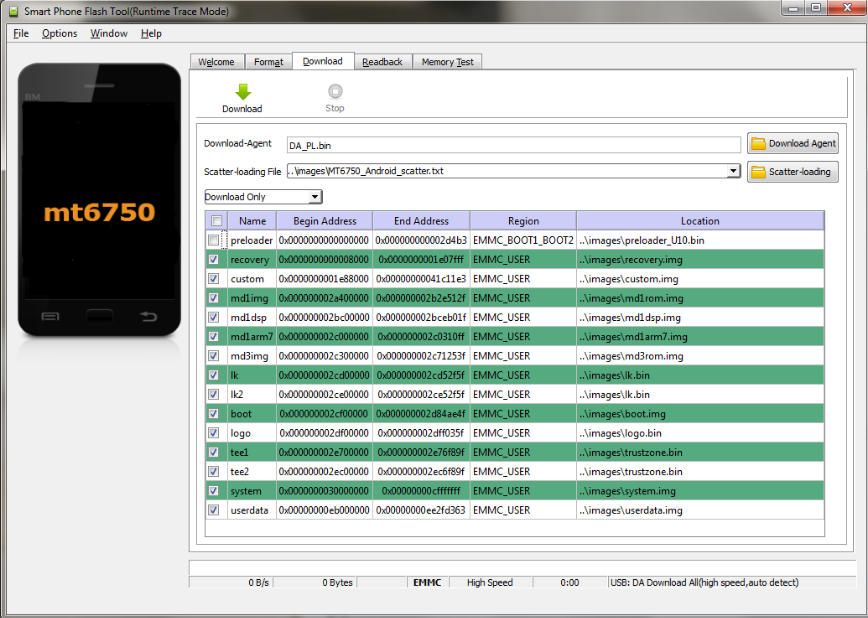Click the app icon in title bar

pos(12,11)
